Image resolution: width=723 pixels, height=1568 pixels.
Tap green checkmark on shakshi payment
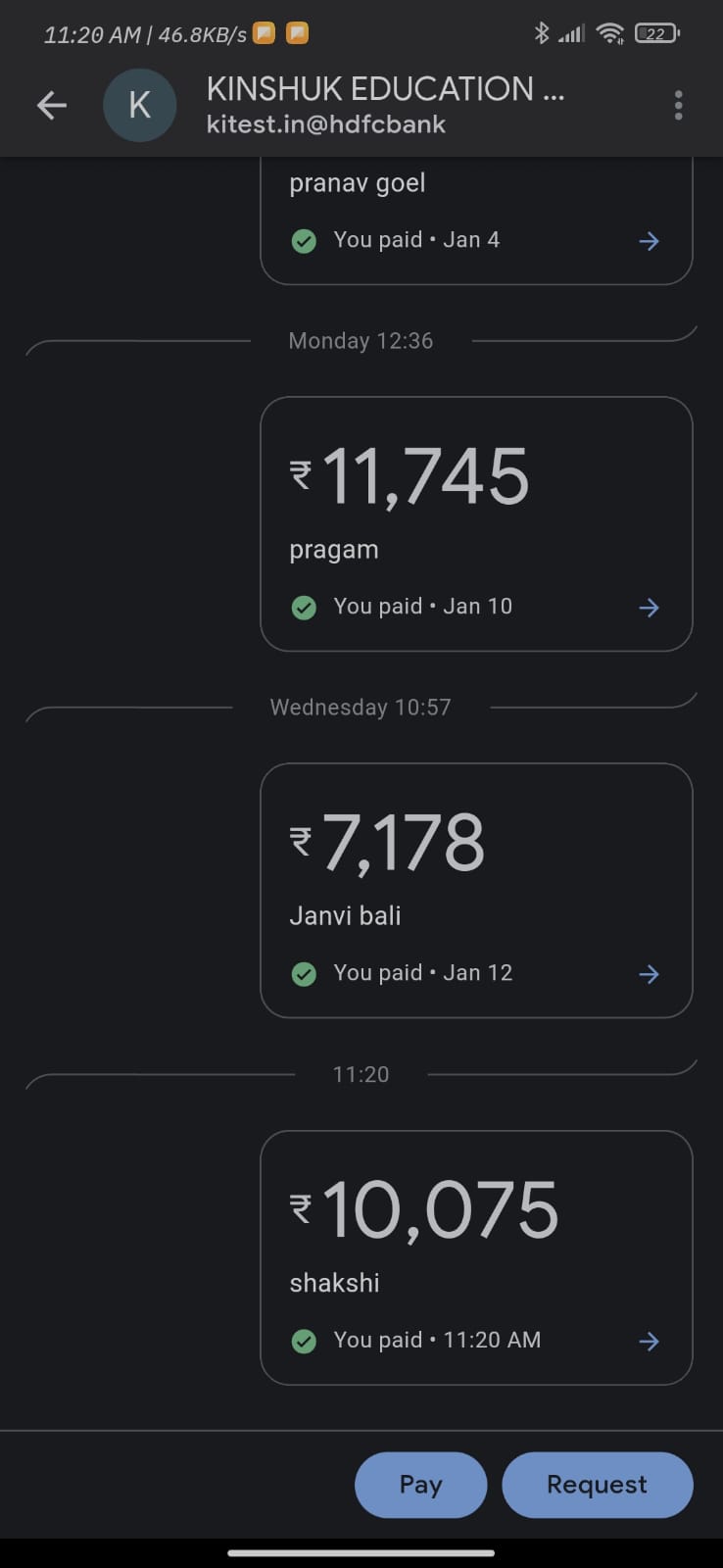304,1342
